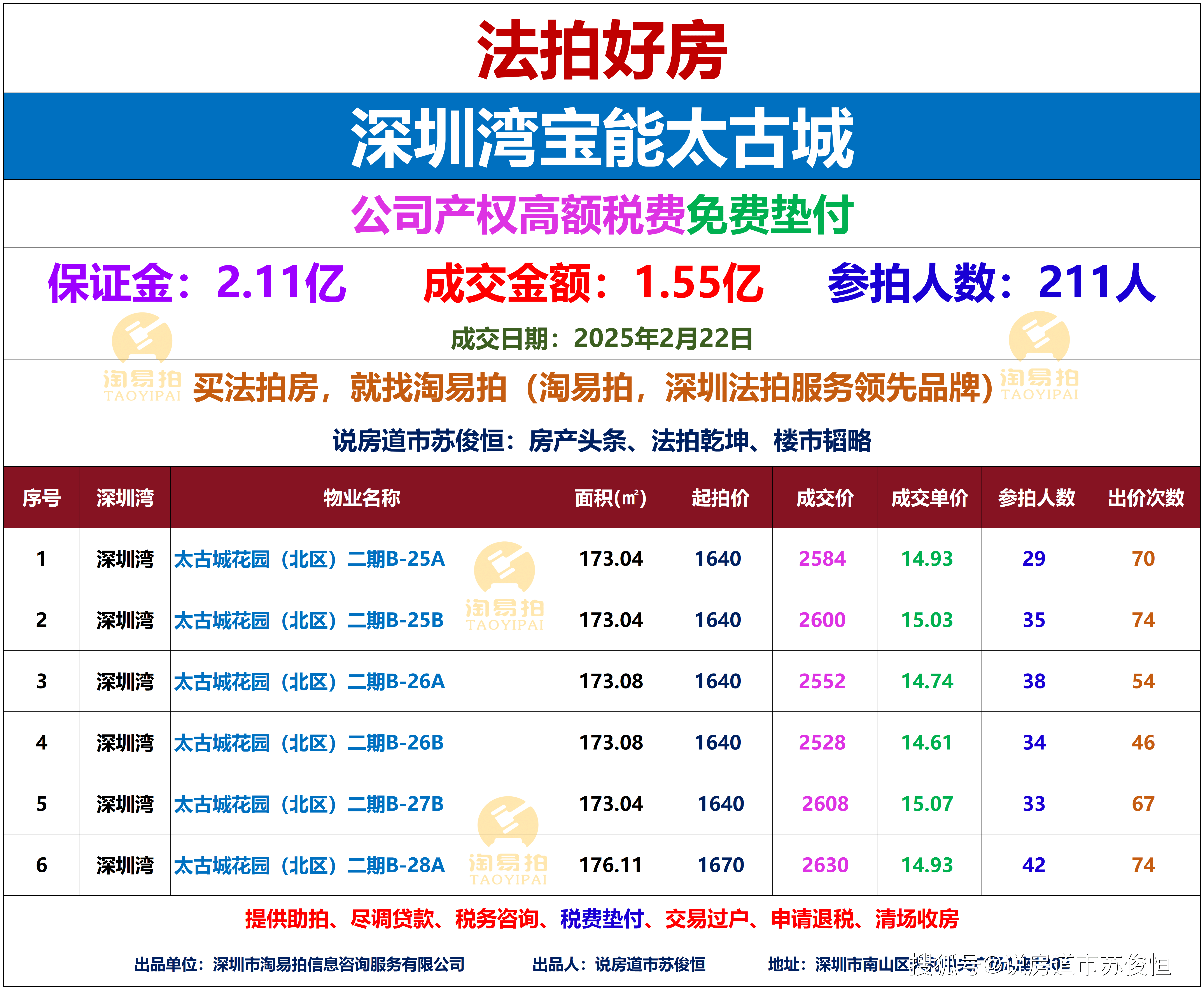This screenshot has height=990, width=1204.
Task: Click the 深圳湾 column header
Action: pos(125,498)
